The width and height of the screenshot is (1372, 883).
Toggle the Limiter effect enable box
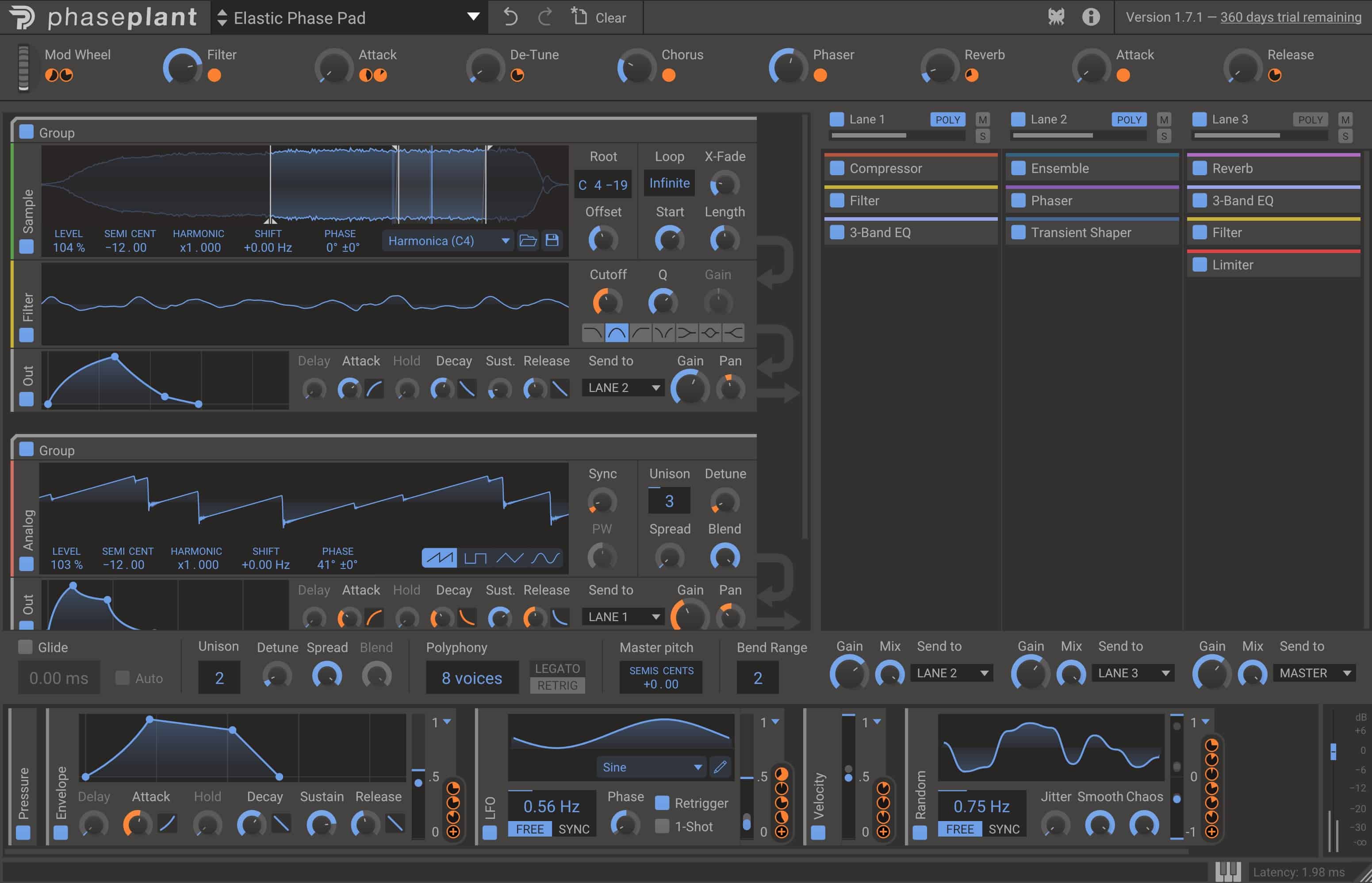click(1200, 265)
